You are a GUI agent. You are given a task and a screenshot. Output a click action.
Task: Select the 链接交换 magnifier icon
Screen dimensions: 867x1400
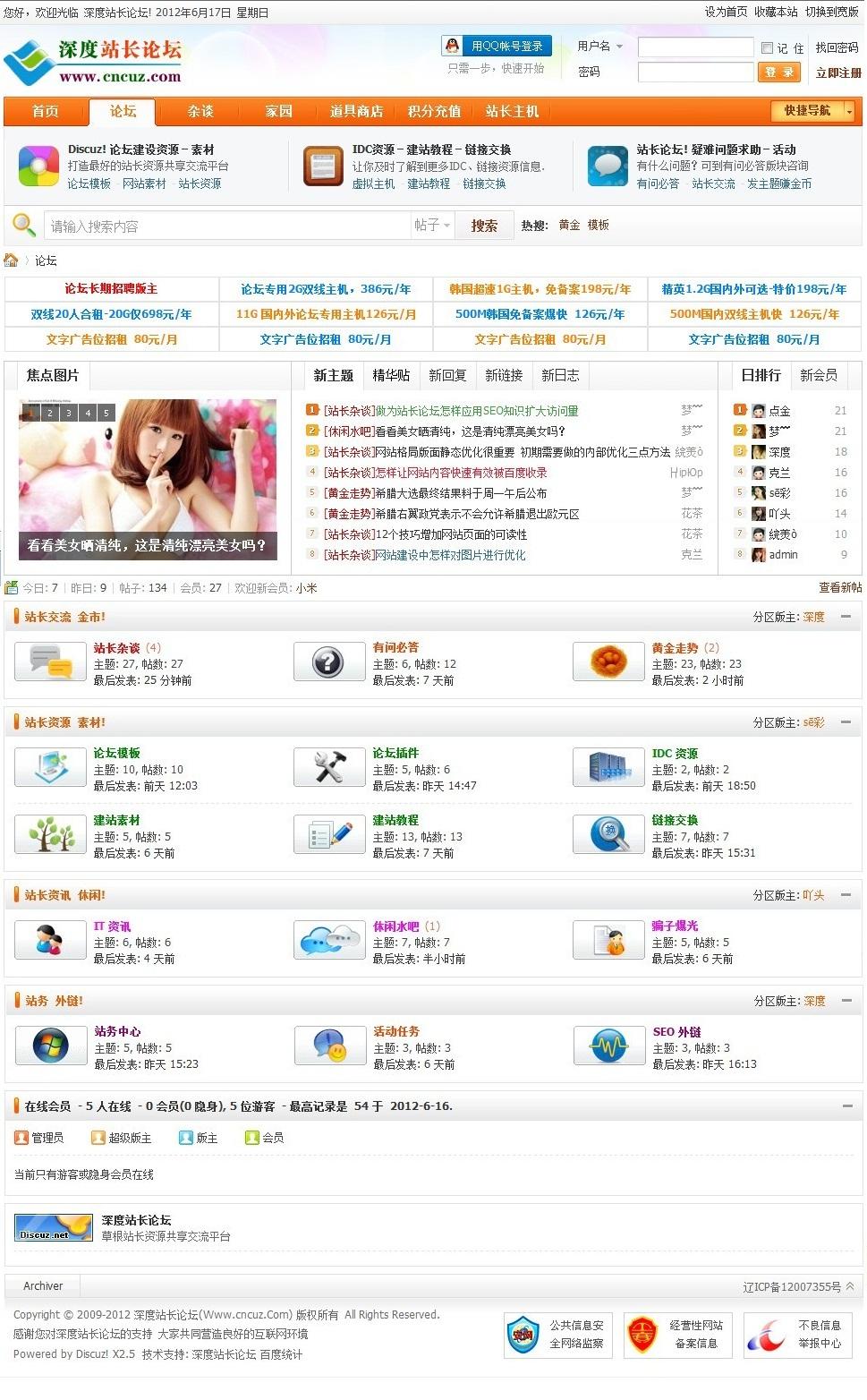(x=608, y=833)
